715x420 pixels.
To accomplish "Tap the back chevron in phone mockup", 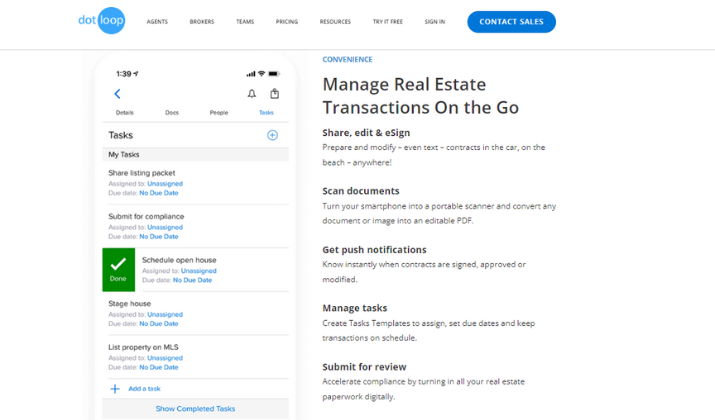I will point(117,94).
